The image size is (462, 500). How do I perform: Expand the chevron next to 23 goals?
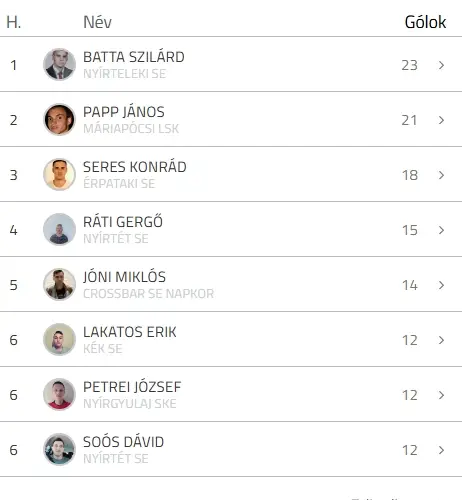(x=441, y=65)
